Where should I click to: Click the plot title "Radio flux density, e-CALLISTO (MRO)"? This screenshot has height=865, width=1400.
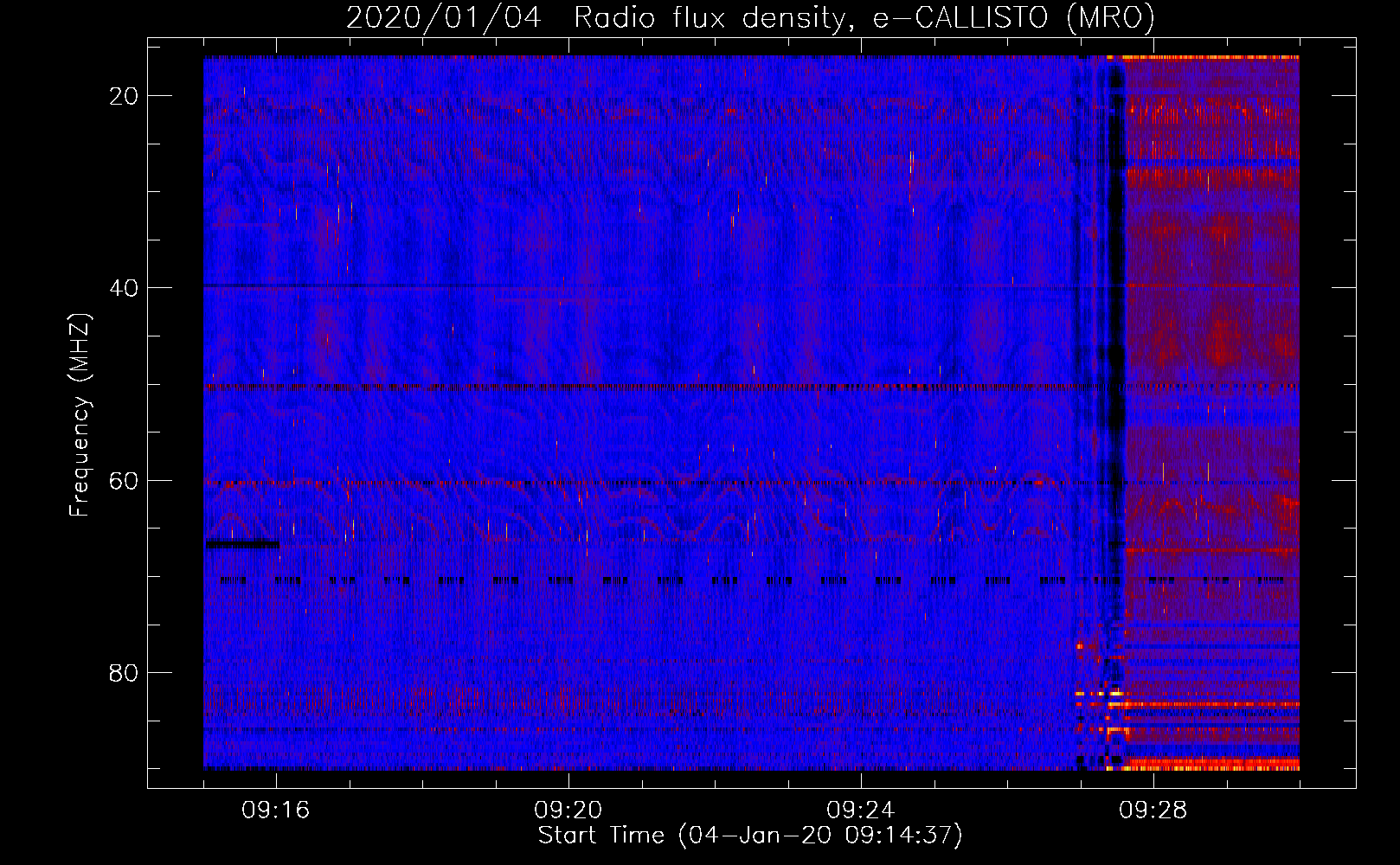pyautogui.click(x=864, y=17)
